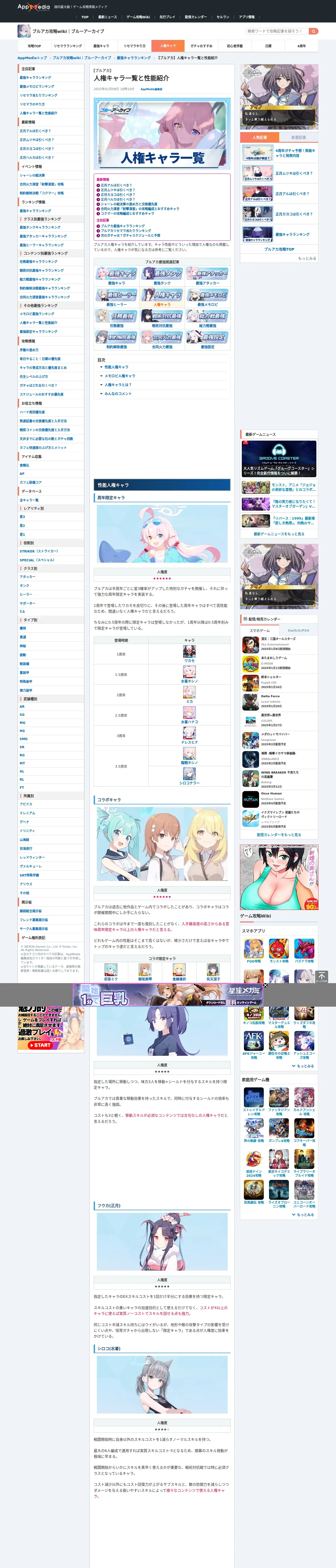Screen dimensions: 336x1568
Task: Open the 最強設定 banner icon
Action: pos(207,337)
